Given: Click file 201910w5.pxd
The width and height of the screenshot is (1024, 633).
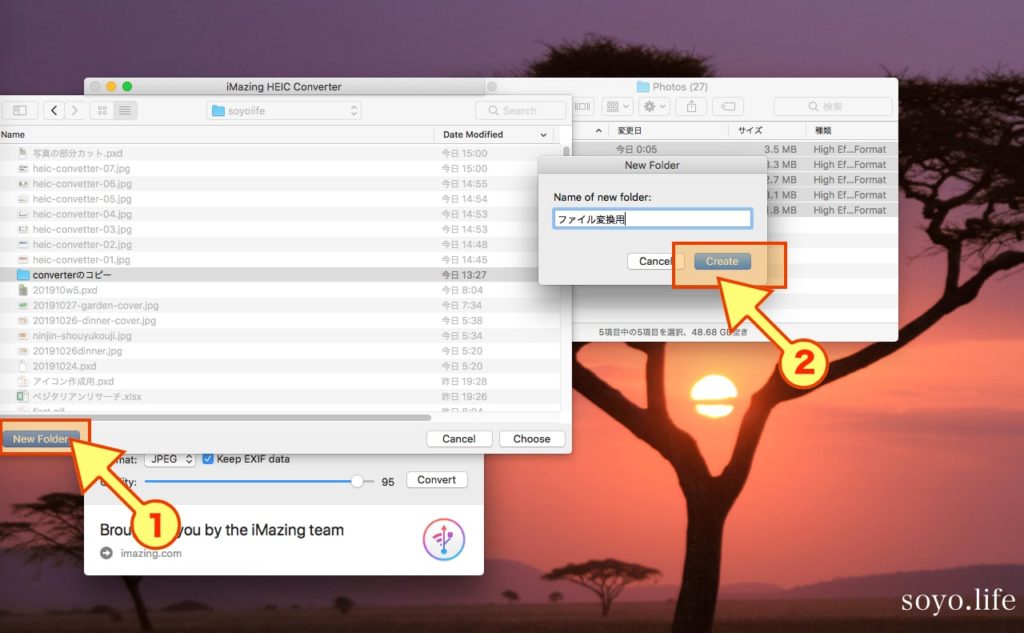Looking at the screenshot, I should pyautogui.click(x=65, y=290).
